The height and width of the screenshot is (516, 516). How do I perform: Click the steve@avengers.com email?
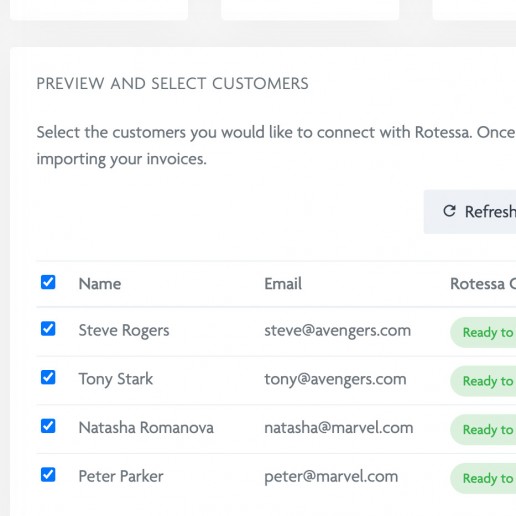pos(338,331)
